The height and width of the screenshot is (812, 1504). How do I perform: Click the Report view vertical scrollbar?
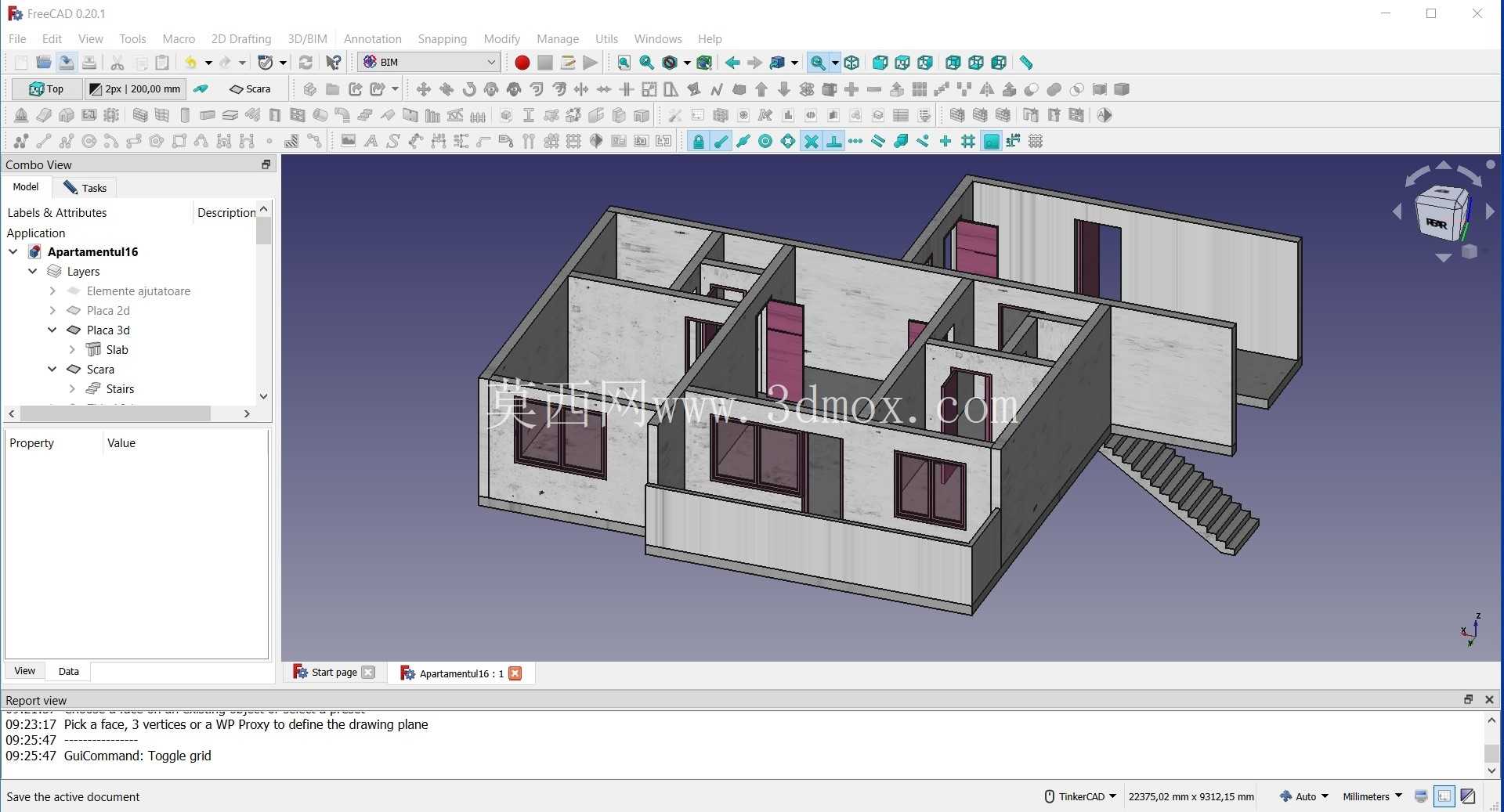point(1491,752)
